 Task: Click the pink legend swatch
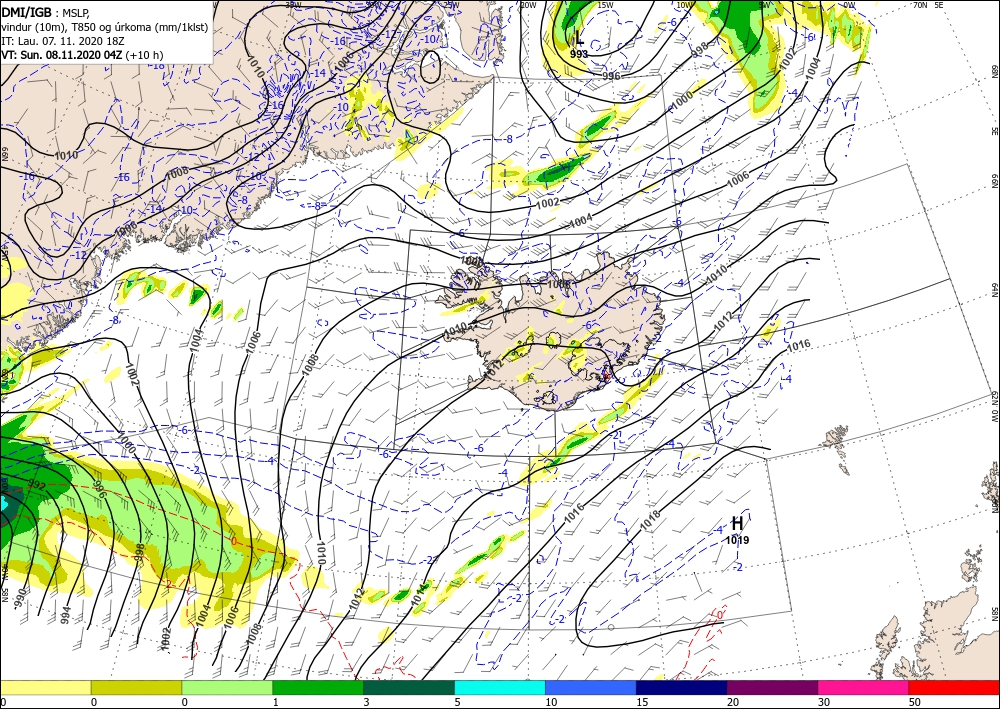point(864,687)
